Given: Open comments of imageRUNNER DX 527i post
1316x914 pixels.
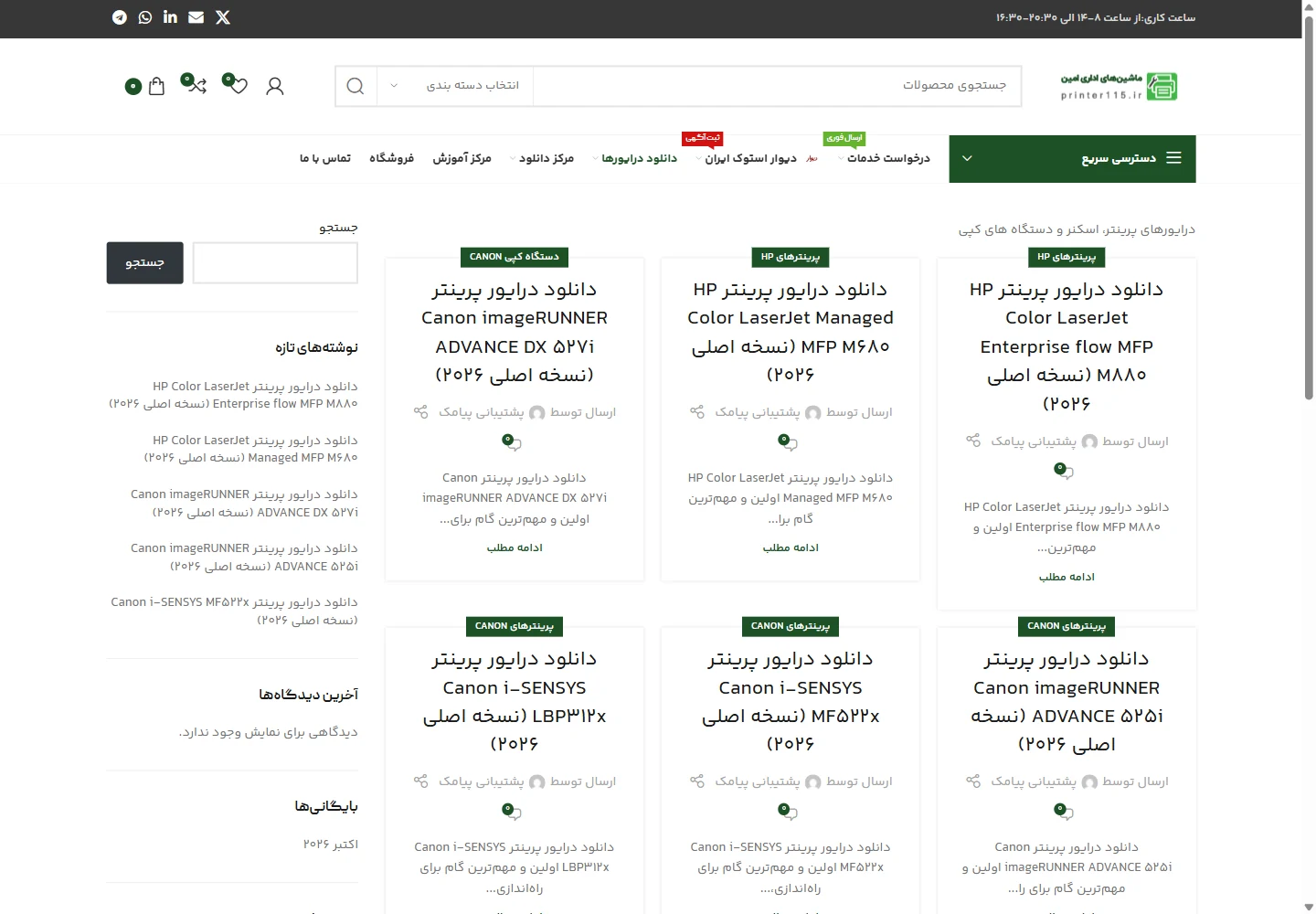Looking at the screenshot, I should (512, 442).
